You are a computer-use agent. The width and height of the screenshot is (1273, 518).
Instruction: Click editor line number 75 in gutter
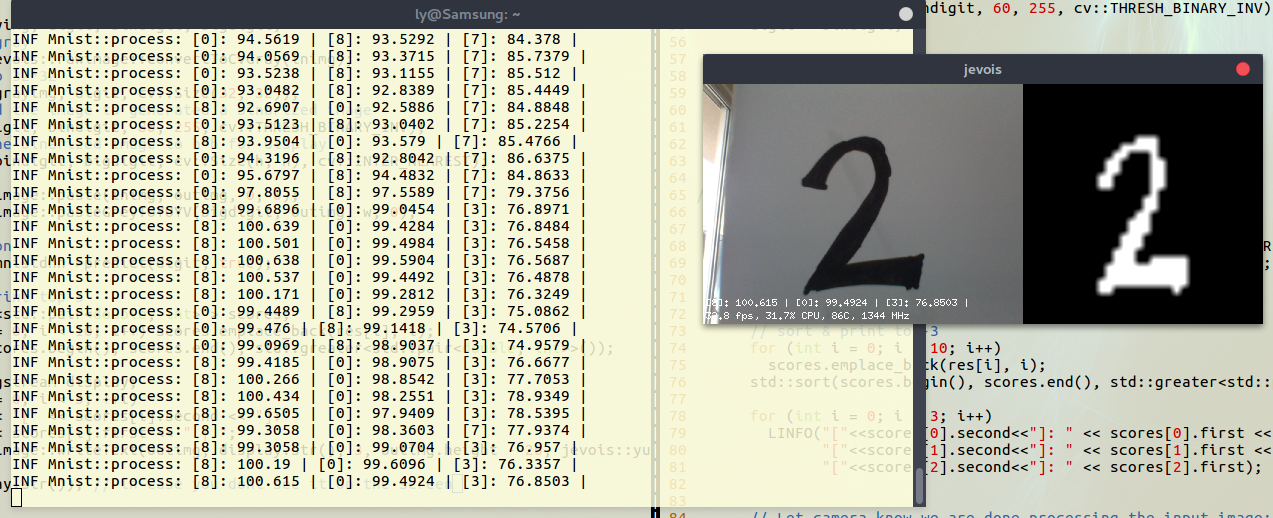pyautogui.click(x=677, y=365)
